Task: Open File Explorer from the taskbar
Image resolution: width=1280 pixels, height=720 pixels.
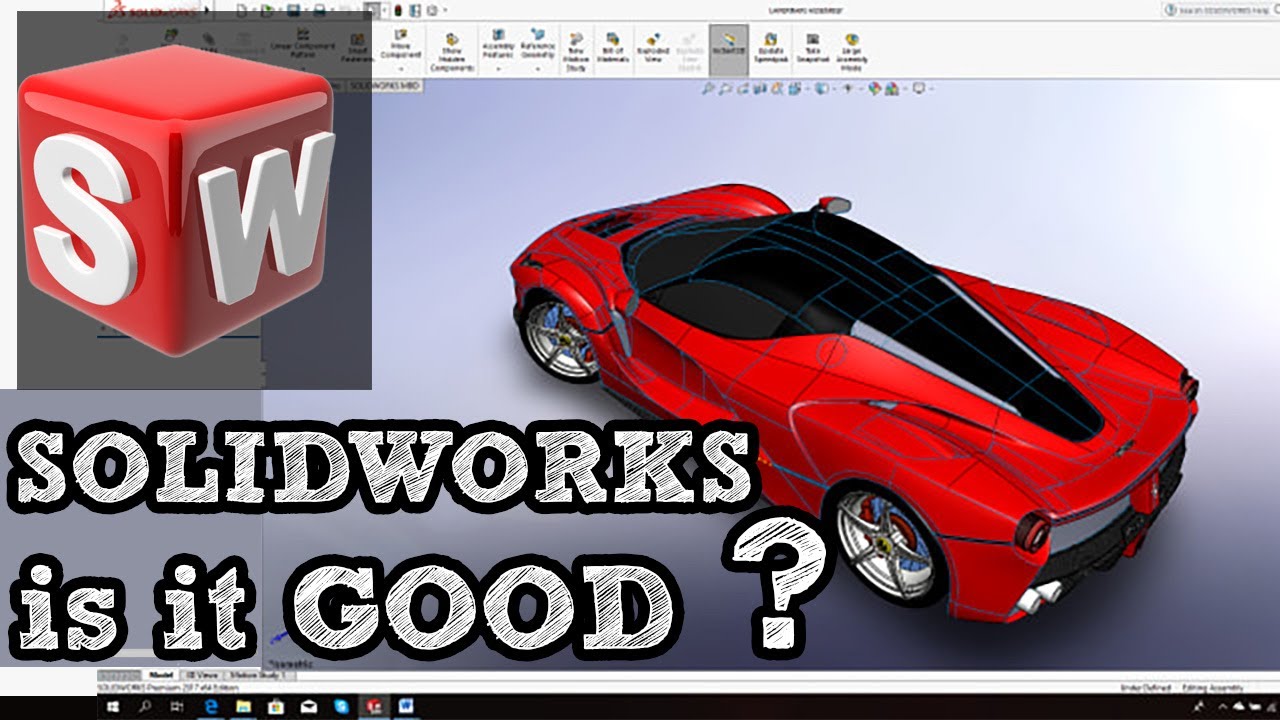Action: coord(243,707)
